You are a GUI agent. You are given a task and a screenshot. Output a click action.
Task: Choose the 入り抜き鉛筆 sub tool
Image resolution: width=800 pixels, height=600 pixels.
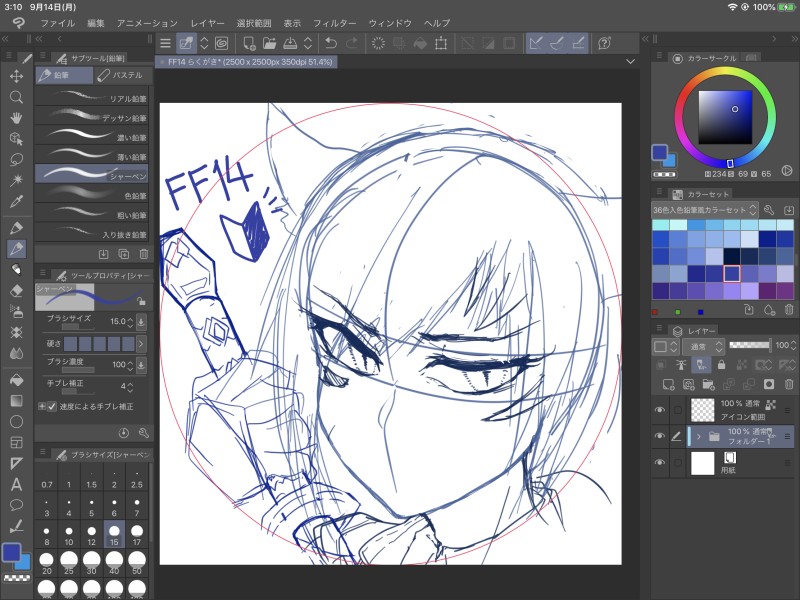(92, 233)
